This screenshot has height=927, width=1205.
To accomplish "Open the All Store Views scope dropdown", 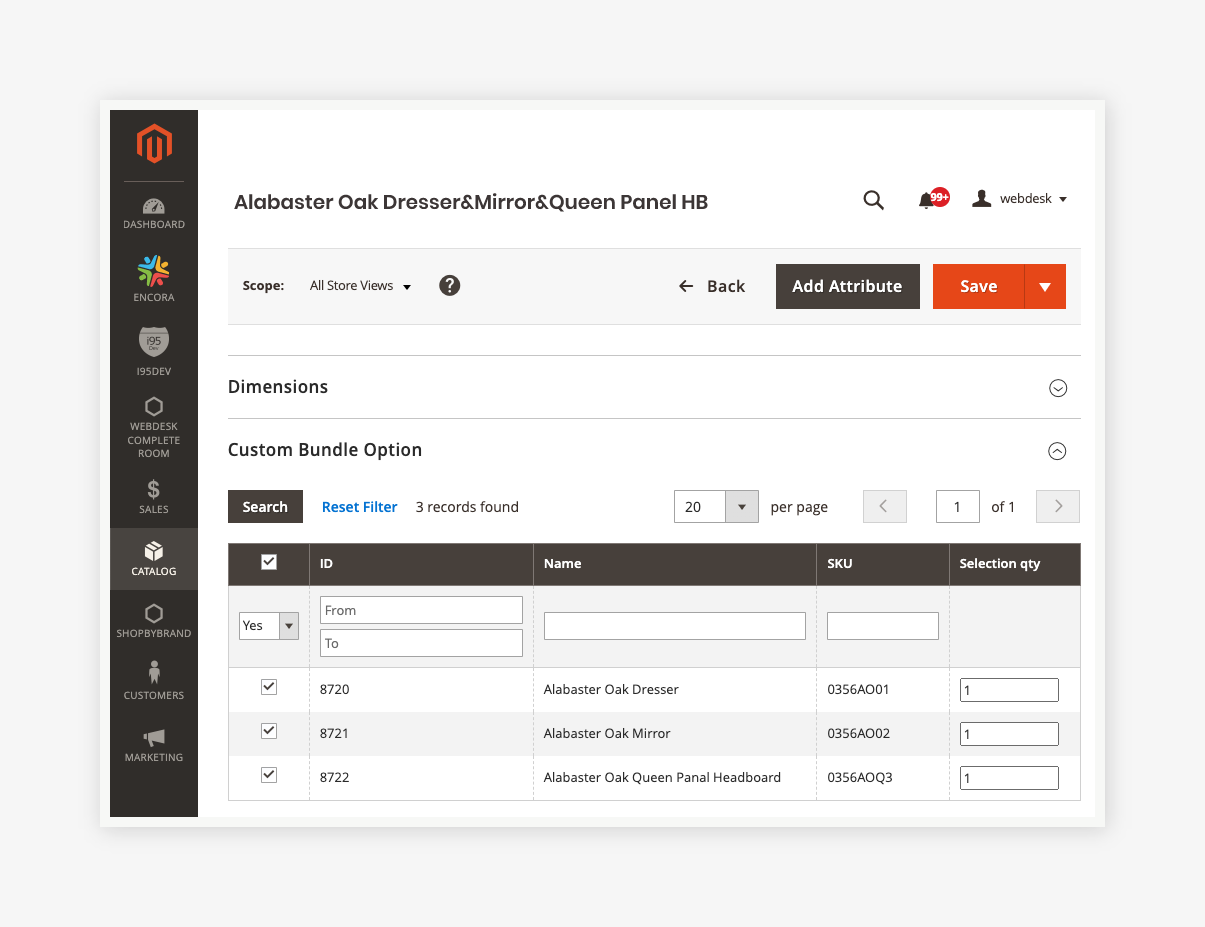I will 360,286.
